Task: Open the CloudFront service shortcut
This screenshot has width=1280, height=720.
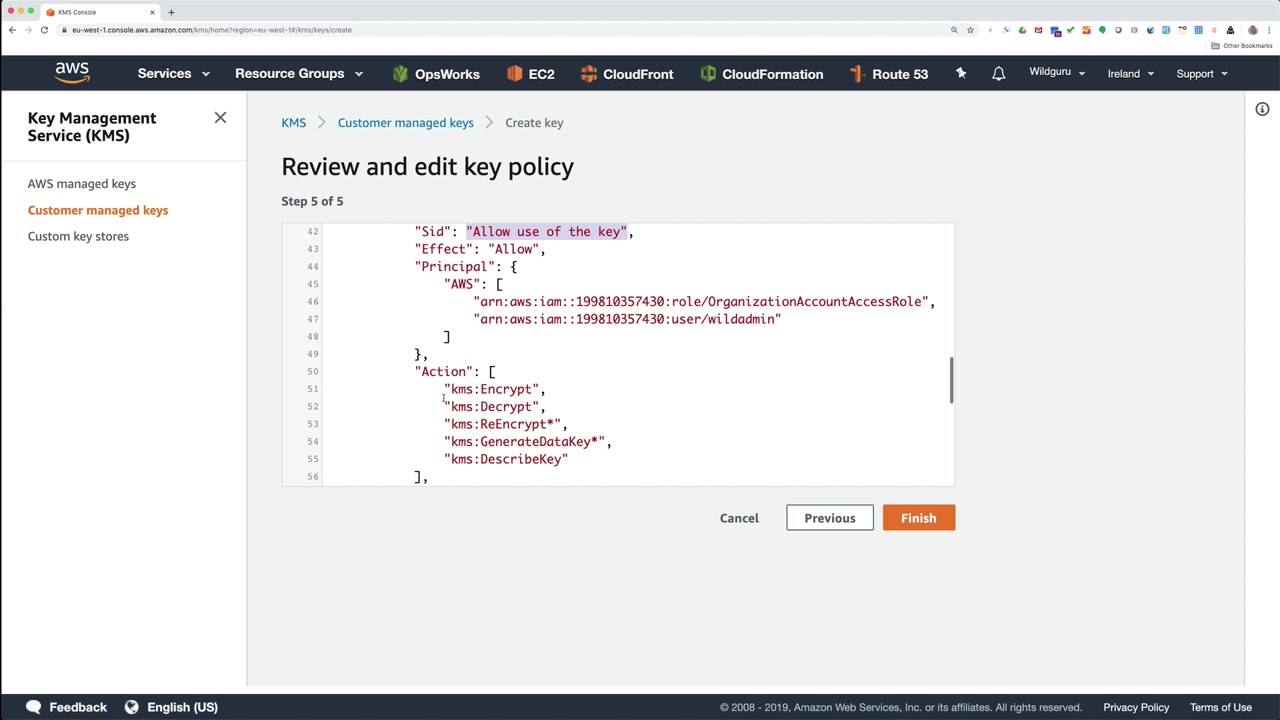Action: tap(626, 74)
